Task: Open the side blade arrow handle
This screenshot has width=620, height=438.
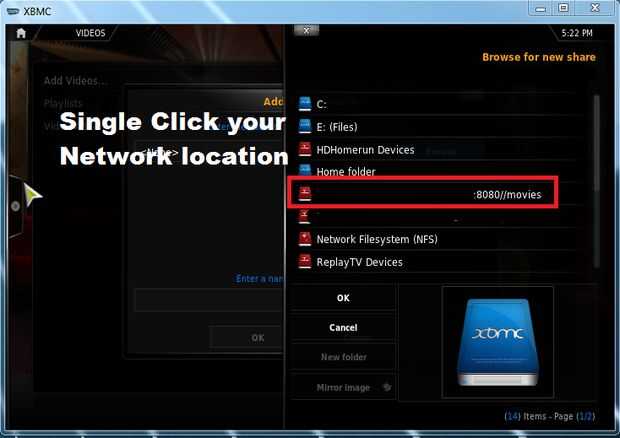Action: (x=15, y=206)
